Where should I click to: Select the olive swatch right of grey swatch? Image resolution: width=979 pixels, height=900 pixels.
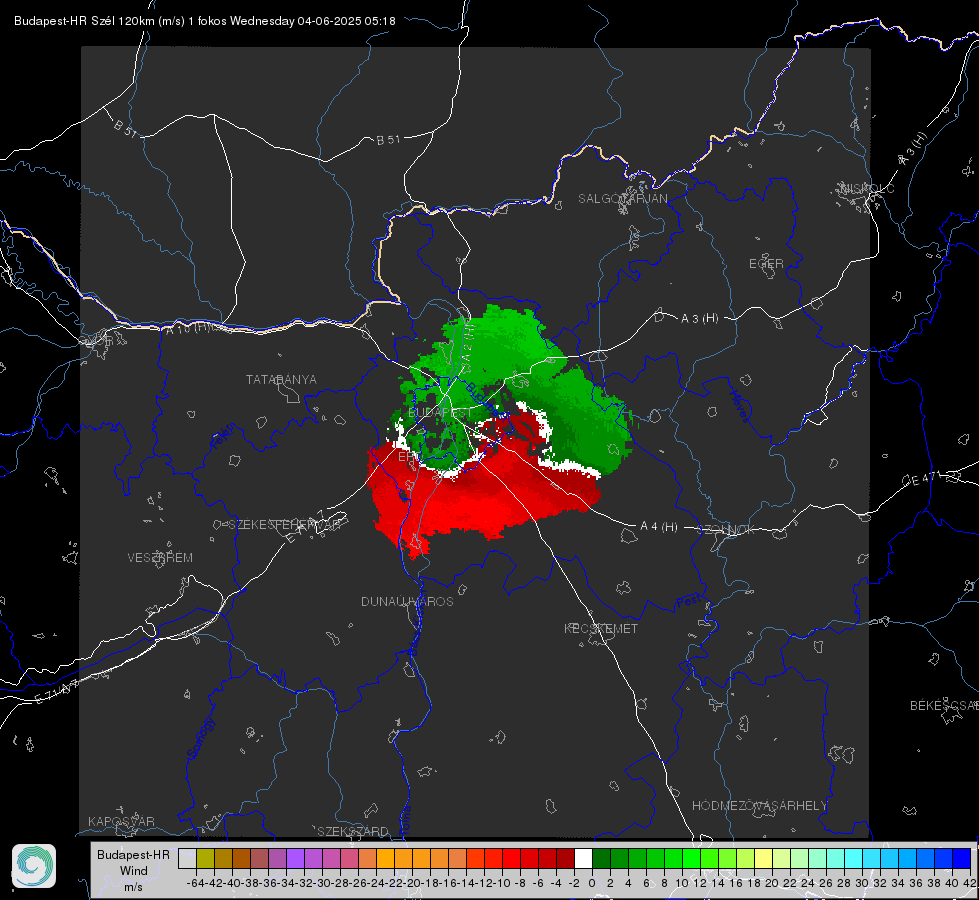205,859
